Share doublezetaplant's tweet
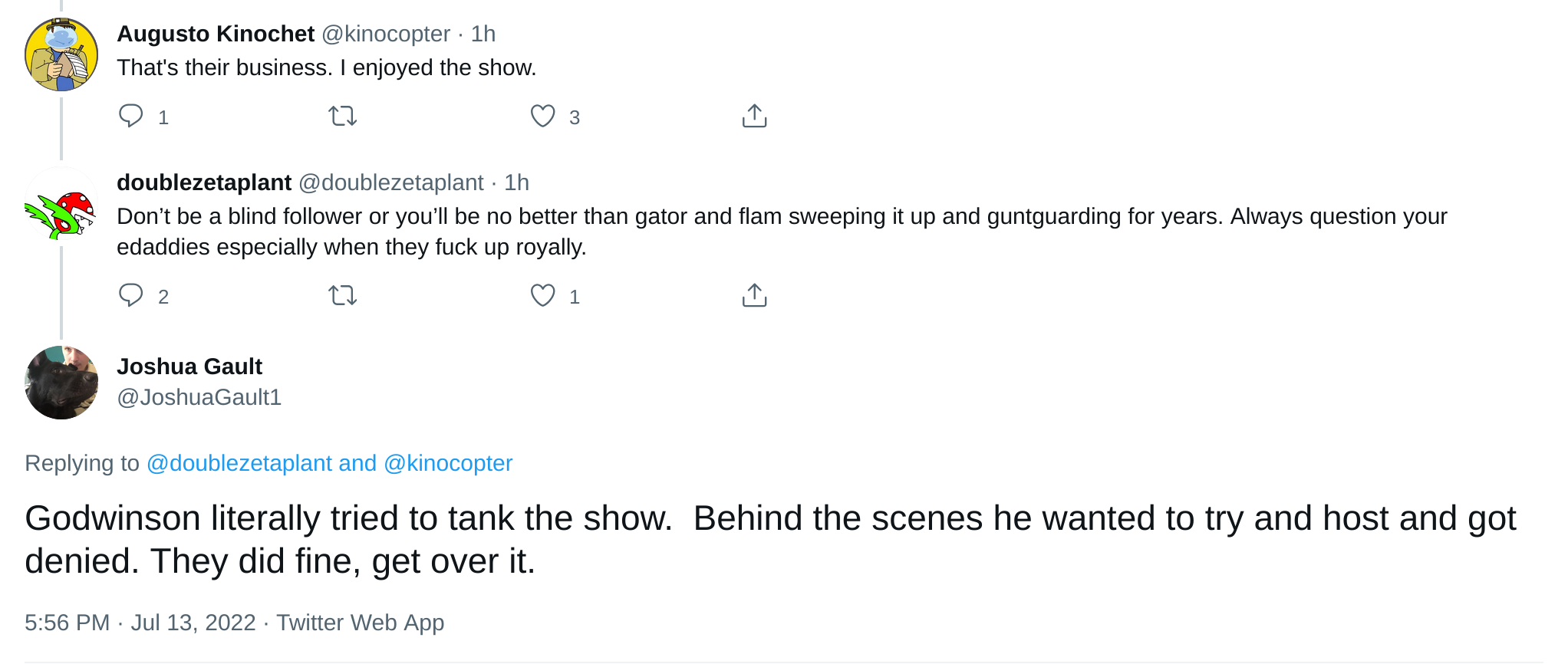 point(754,295)
